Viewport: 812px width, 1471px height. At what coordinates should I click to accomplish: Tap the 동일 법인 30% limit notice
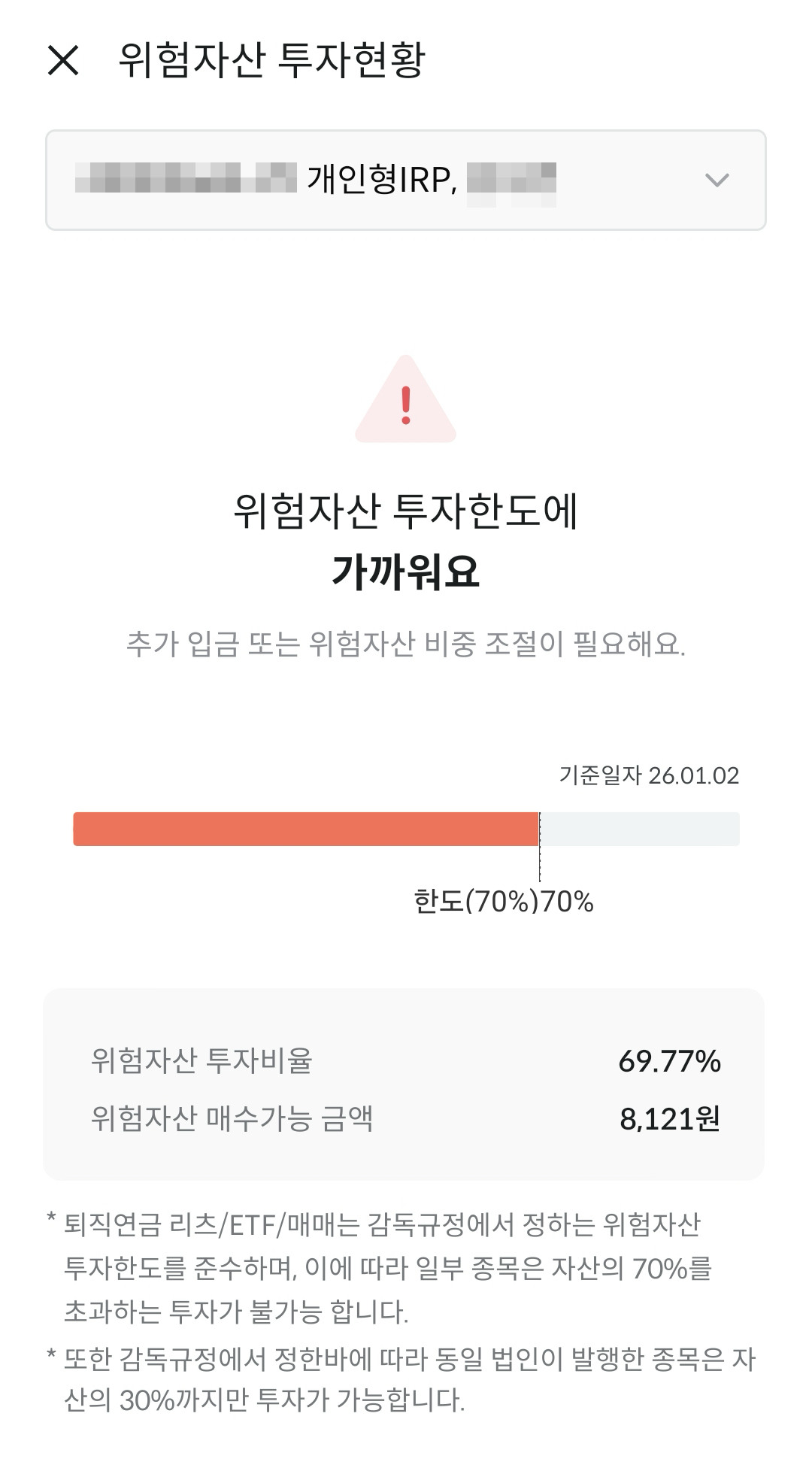click(401, 1379)
